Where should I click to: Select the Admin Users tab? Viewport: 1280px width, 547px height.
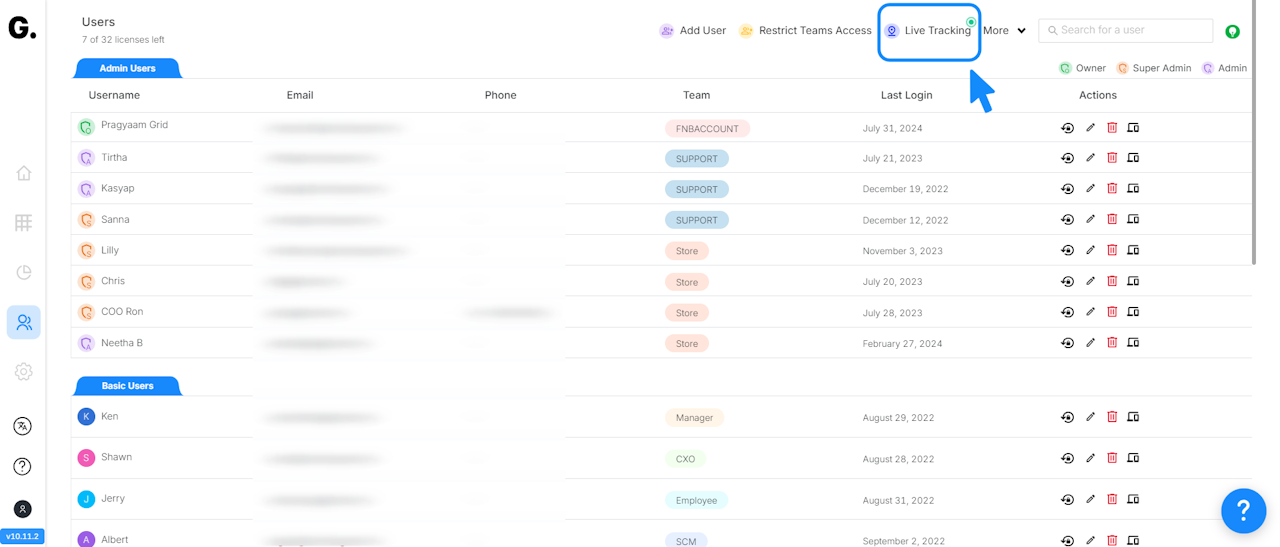[x=128, y=68]
